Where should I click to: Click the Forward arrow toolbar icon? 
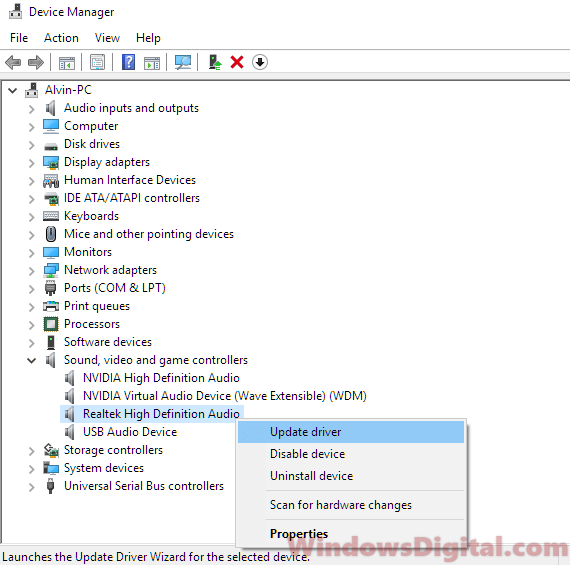click(36, 62)
